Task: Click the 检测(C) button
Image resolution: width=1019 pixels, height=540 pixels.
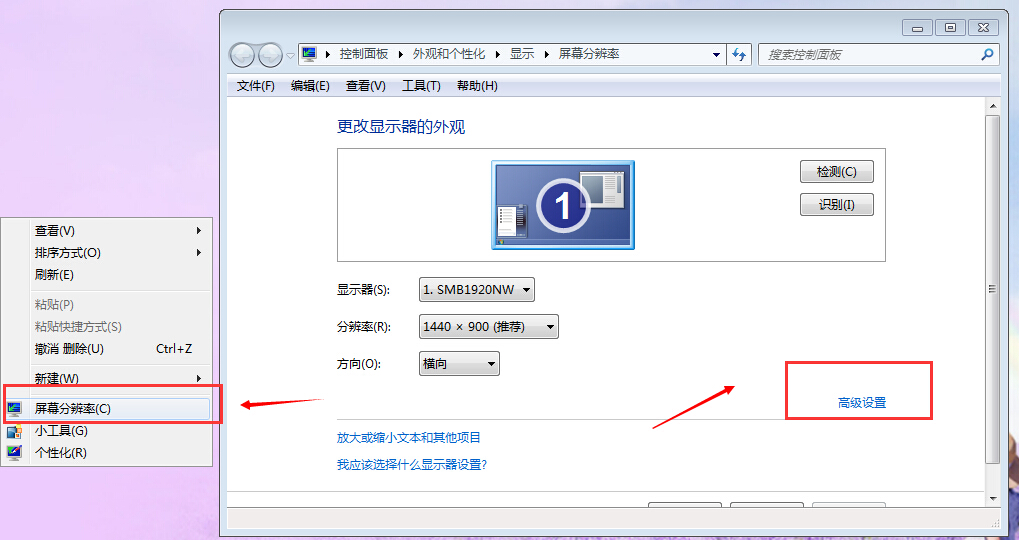Action: point(836,172)
